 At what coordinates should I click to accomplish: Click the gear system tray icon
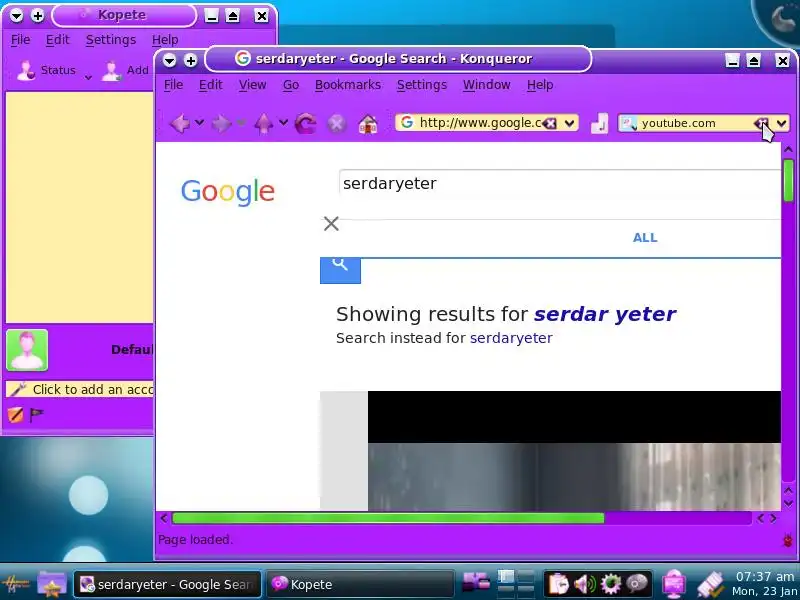[611, 584]
